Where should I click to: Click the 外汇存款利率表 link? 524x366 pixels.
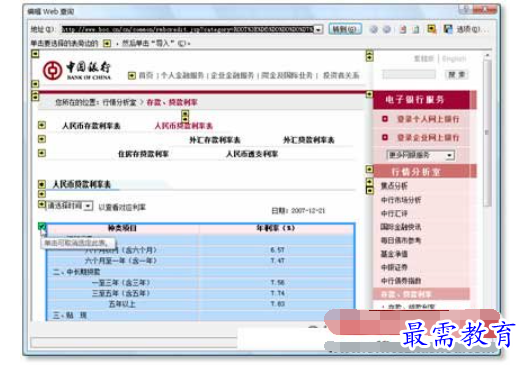coord(215,140)
